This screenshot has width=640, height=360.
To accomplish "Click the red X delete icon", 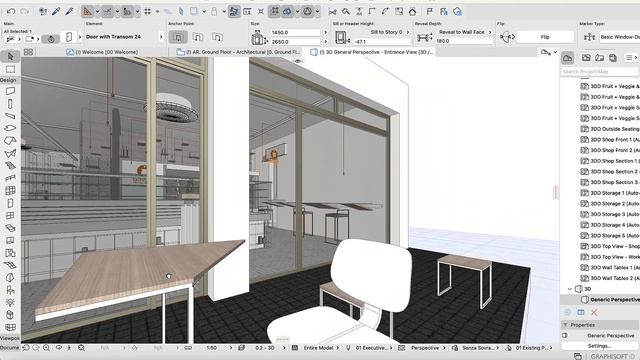I will point(594,313).
